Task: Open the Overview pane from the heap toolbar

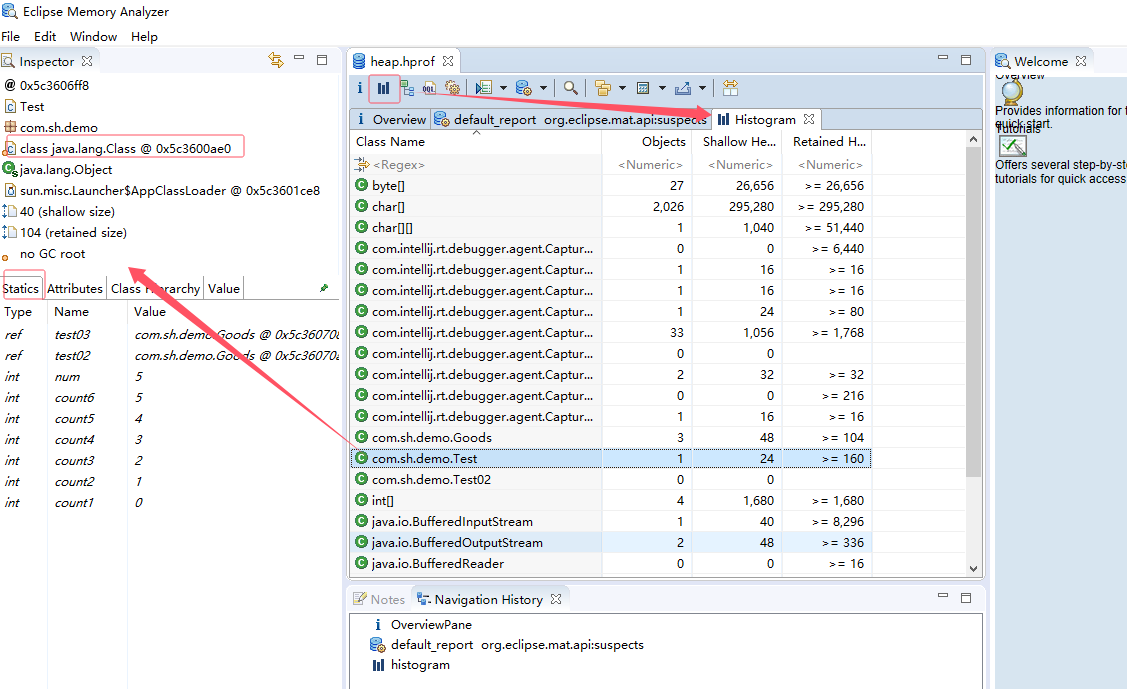Action: pos(360,88)
